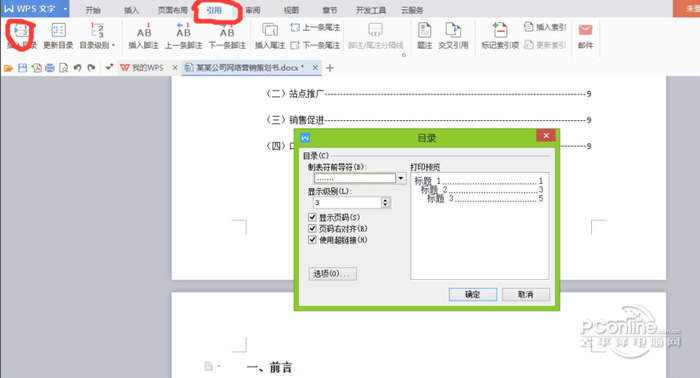Adjust the show levels spinner arrows
The image size is (700, 378).
386,203
